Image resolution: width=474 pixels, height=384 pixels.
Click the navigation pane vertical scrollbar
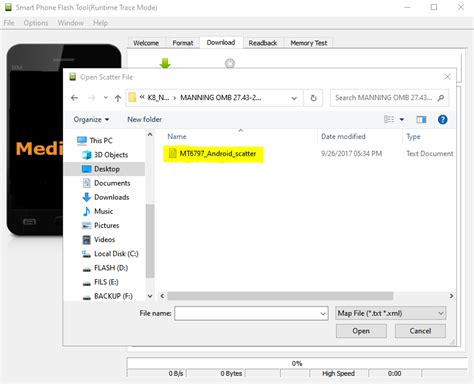150,241
